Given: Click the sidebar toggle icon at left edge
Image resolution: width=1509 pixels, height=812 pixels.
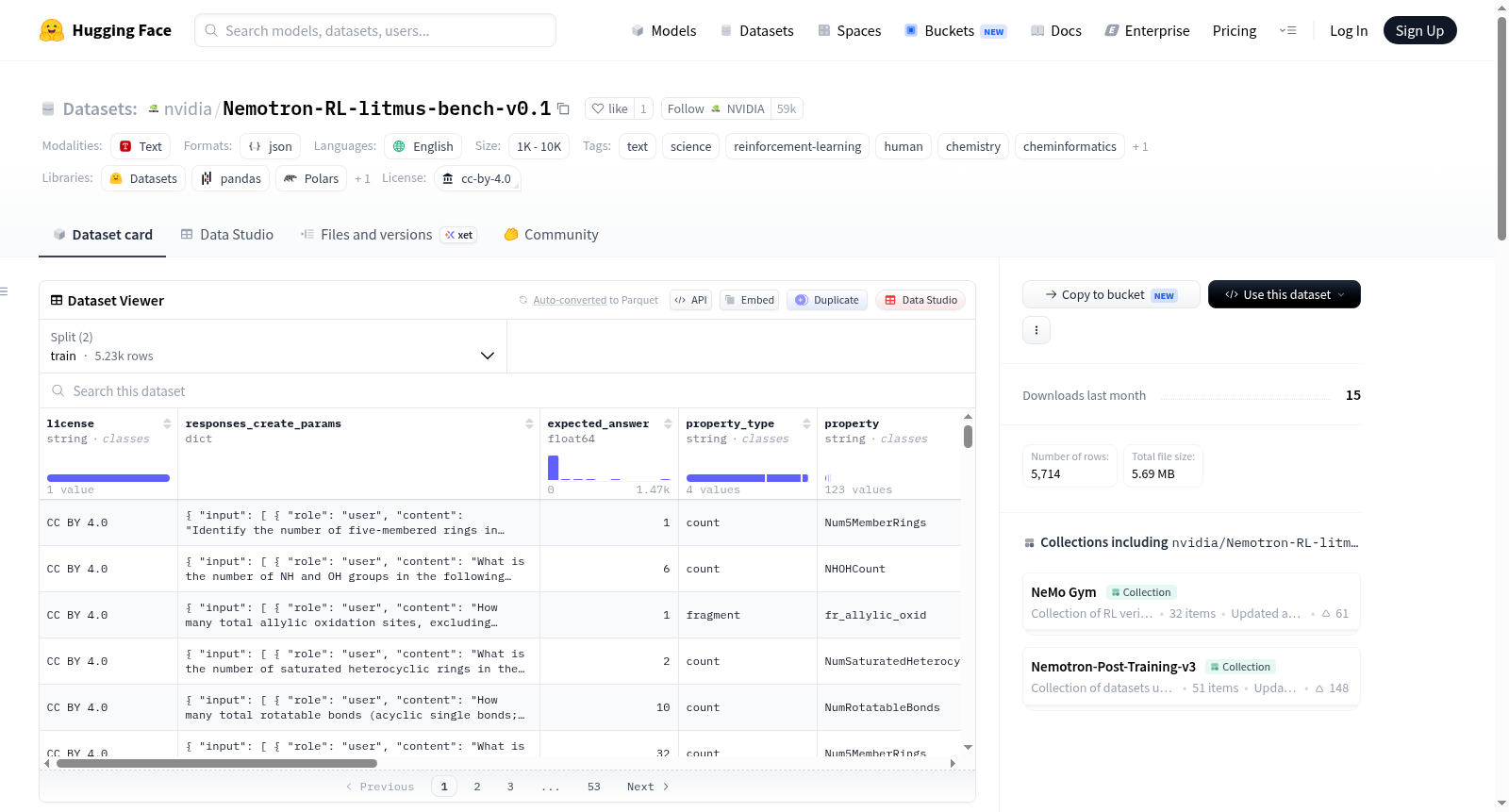Looking at the screenshot, I should pyautogui.click(x=5, y=291).
